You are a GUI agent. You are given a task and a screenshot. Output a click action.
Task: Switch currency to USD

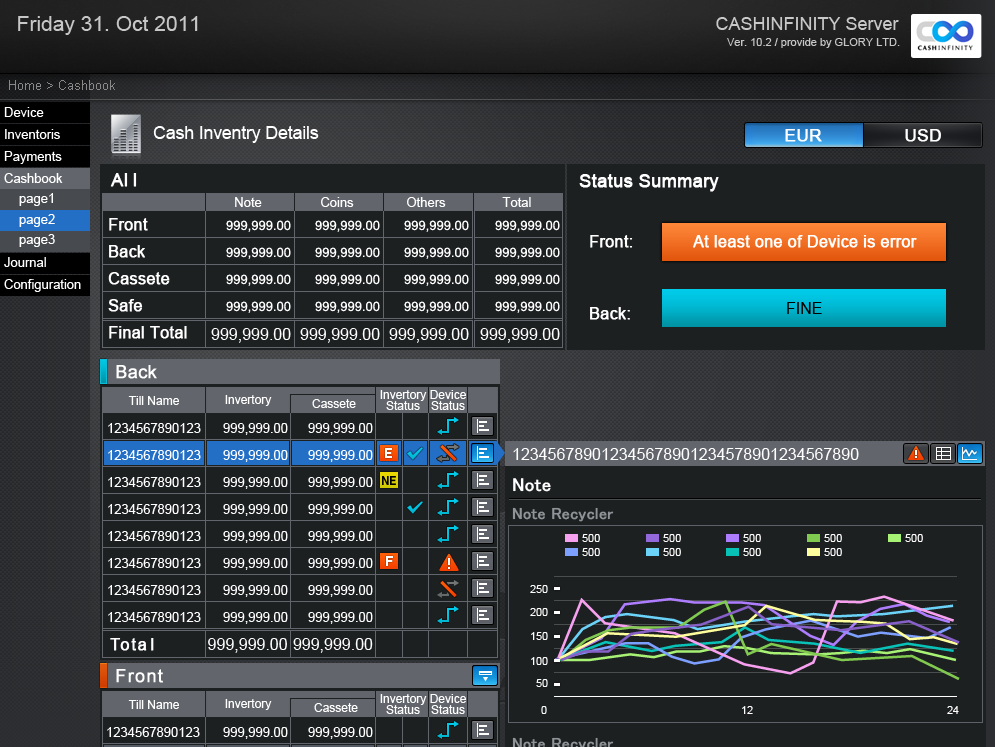pyautogui.click(x=922, y=135)
